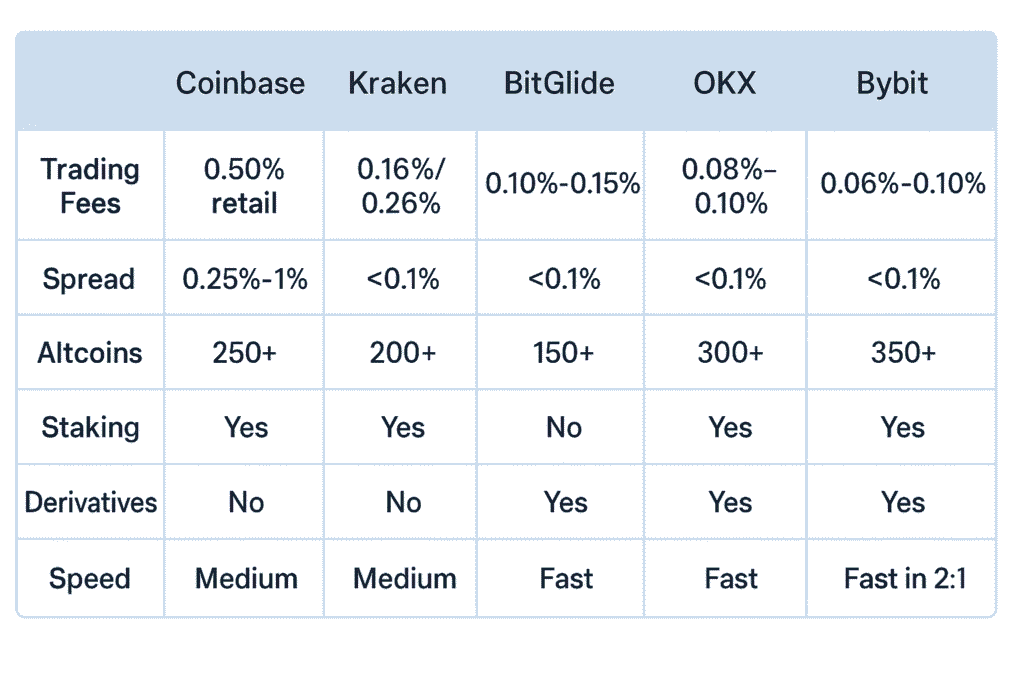Click Kraken's No derivatives cell

tap(403, 502)
